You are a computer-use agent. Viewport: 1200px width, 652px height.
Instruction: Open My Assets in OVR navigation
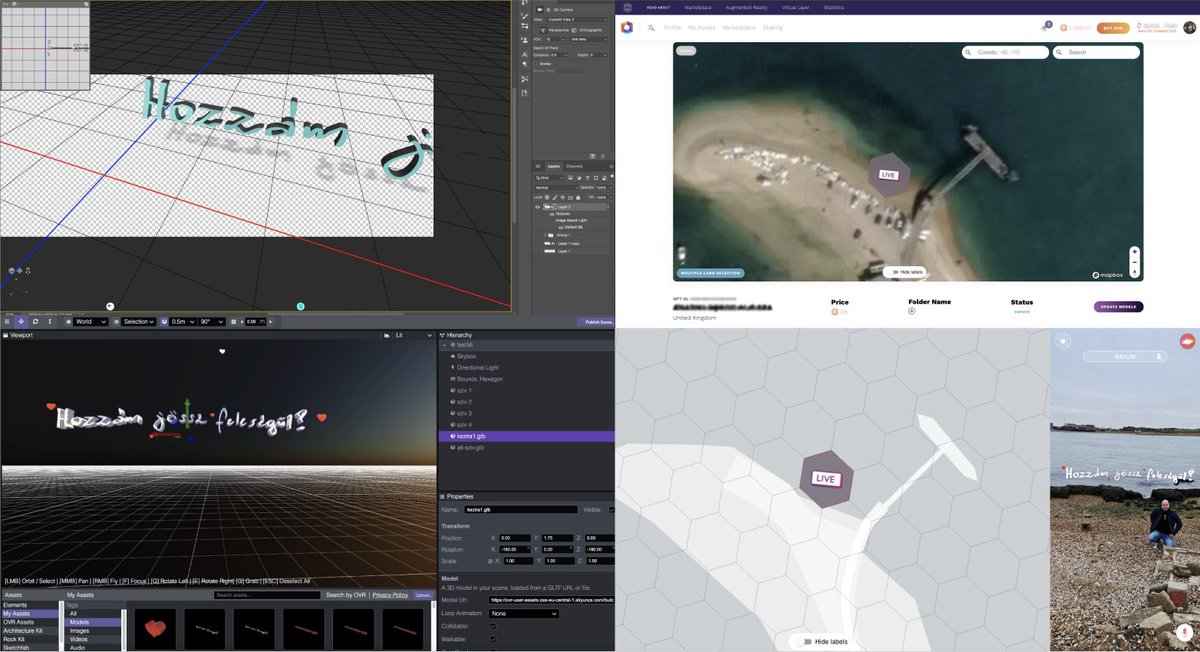point(701,27)
